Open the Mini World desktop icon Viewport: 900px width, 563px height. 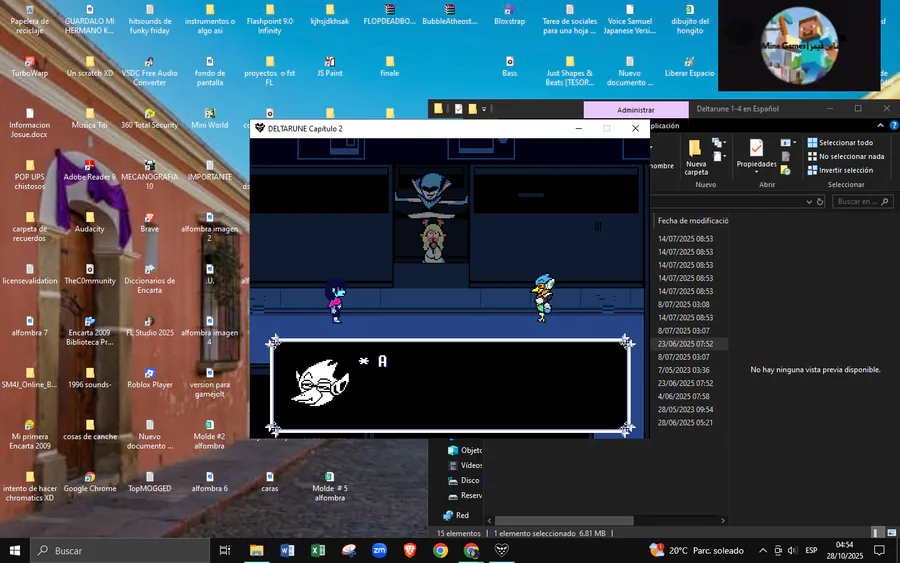(210, 118)
